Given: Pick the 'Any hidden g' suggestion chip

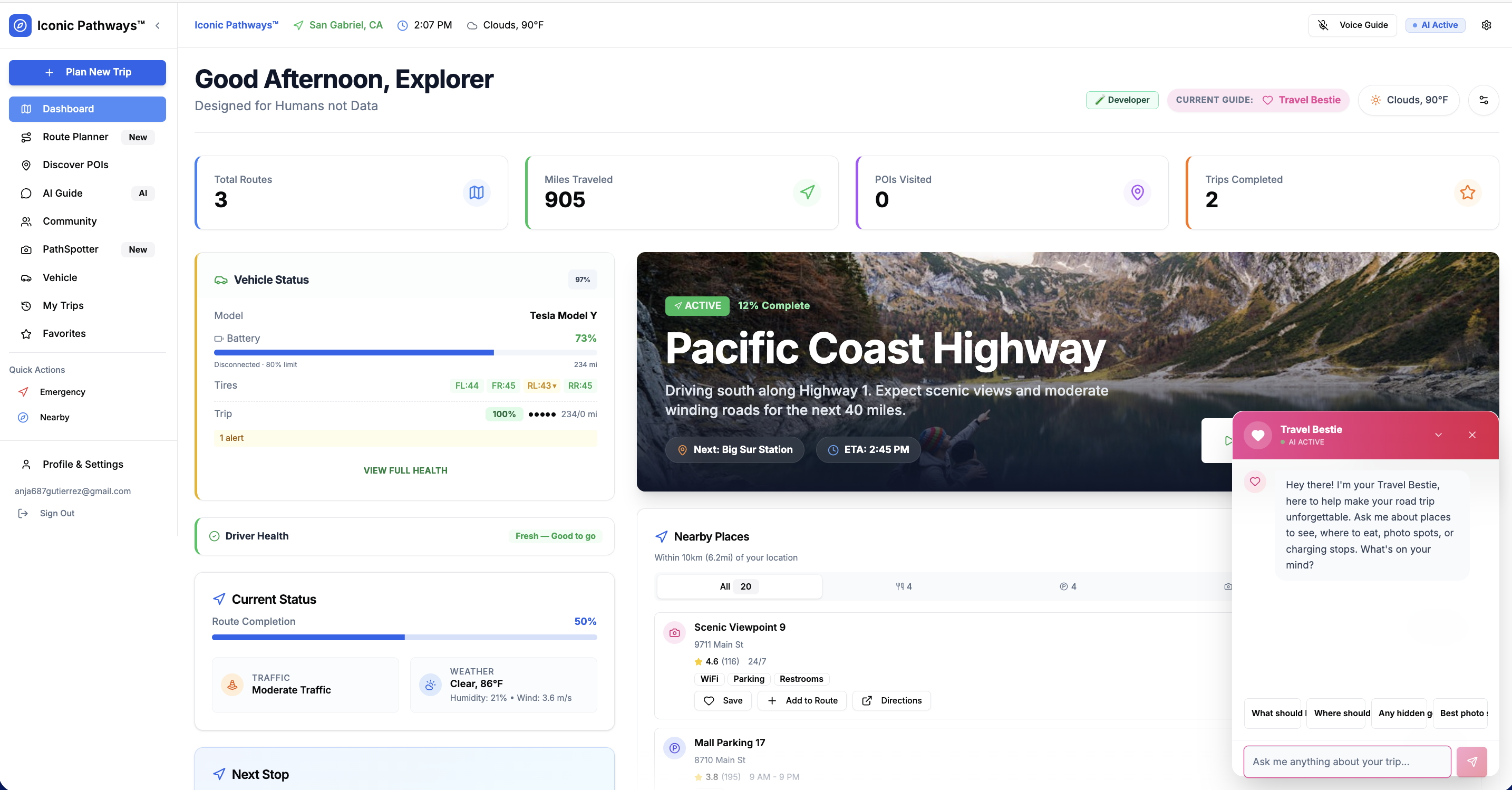Looking at the screenshot, I should pyautogui.click(x=1399, y=713).
